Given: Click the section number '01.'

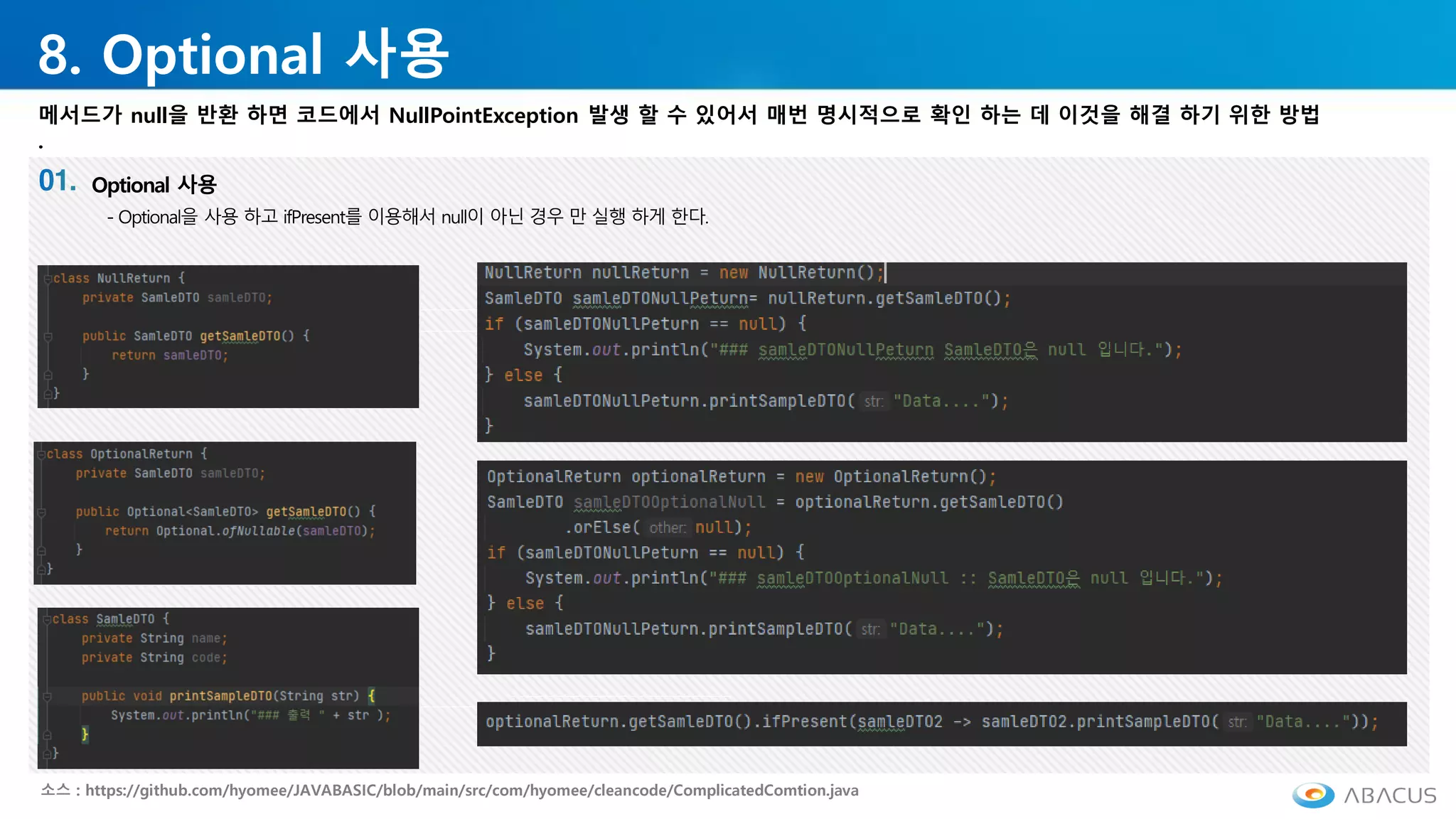Looking at the screenshot, I should point(58,181).
